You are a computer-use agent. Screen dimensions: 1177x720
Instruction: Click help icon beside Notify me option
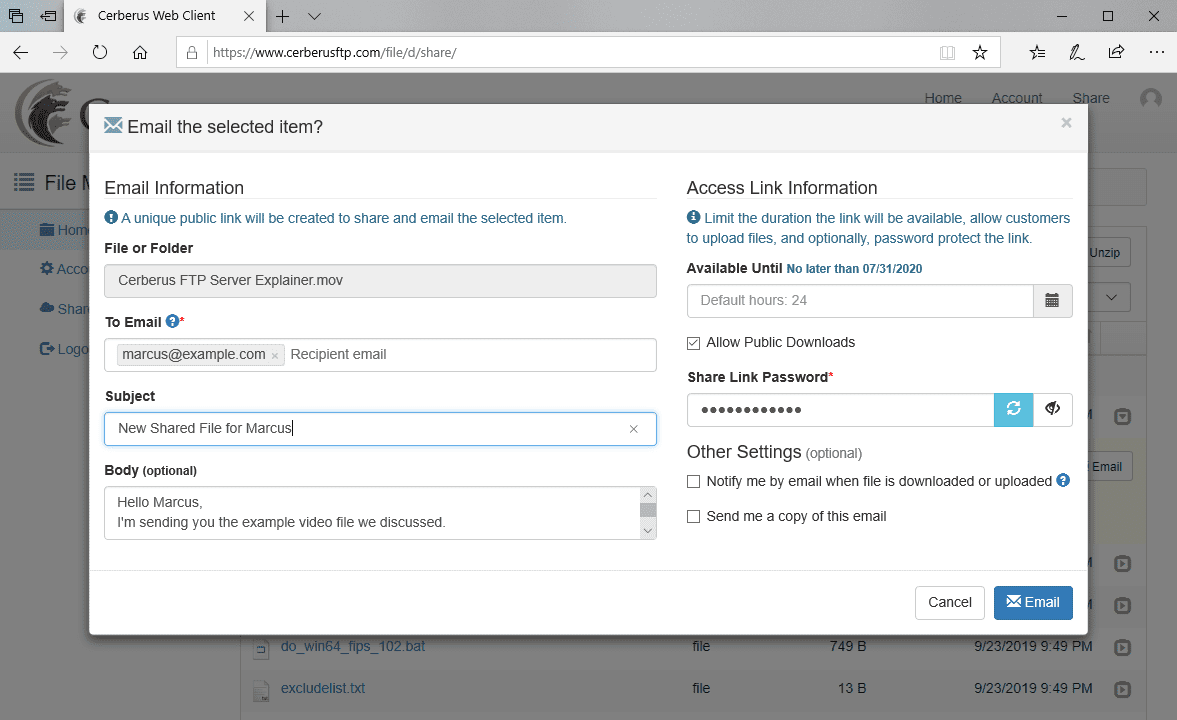pos(1063,481)
